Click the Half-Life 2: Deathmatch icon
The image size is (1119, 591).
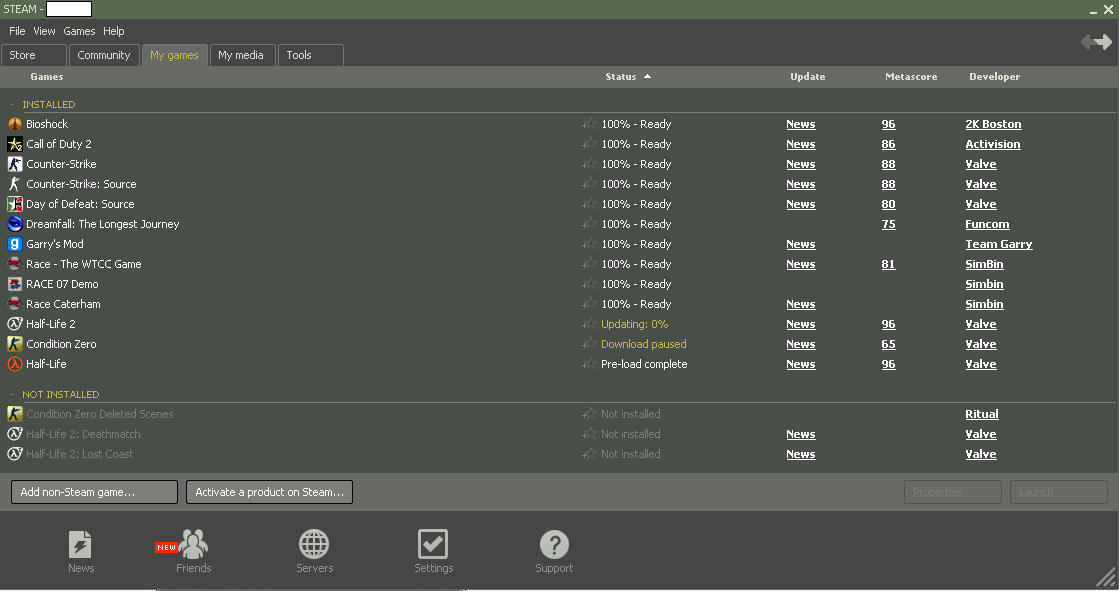coord(14,434)
